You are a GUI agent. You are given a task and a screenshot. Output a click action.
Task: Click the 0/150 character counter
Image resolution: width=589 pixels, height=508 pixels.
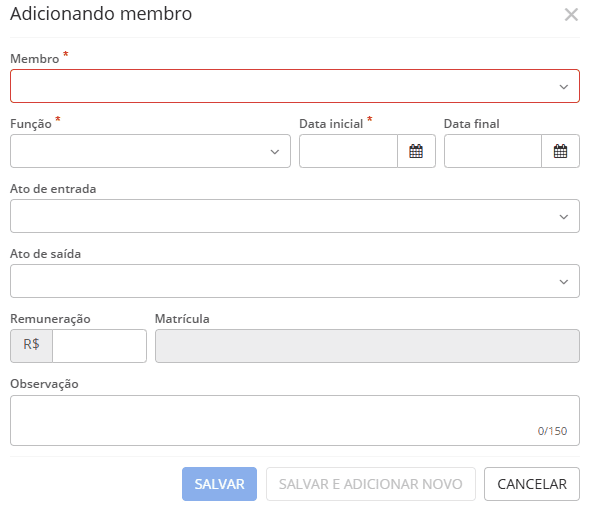point(552,431)
